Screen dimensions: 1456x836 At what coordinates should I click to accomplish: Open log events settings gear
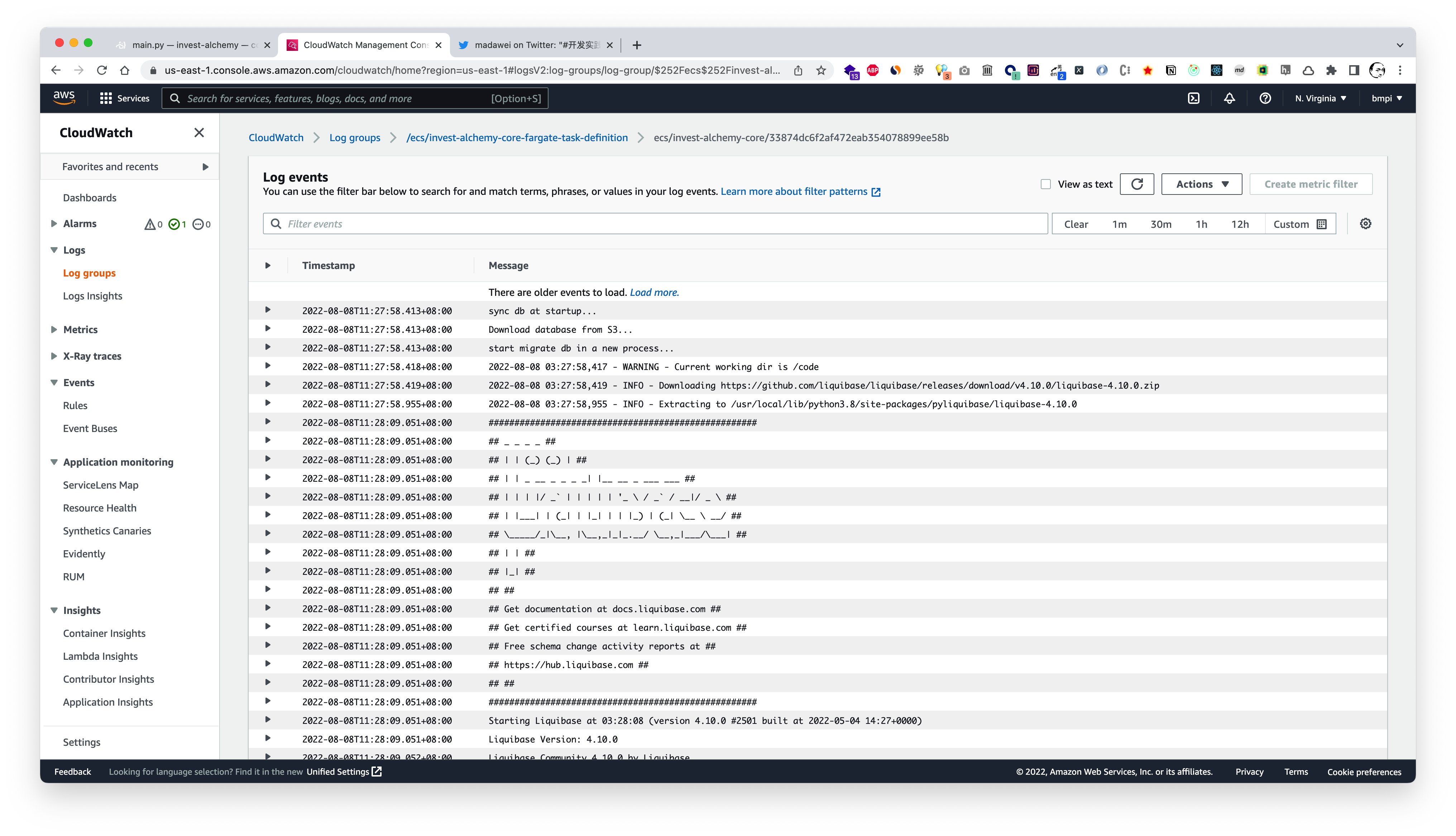point(1365,224)
